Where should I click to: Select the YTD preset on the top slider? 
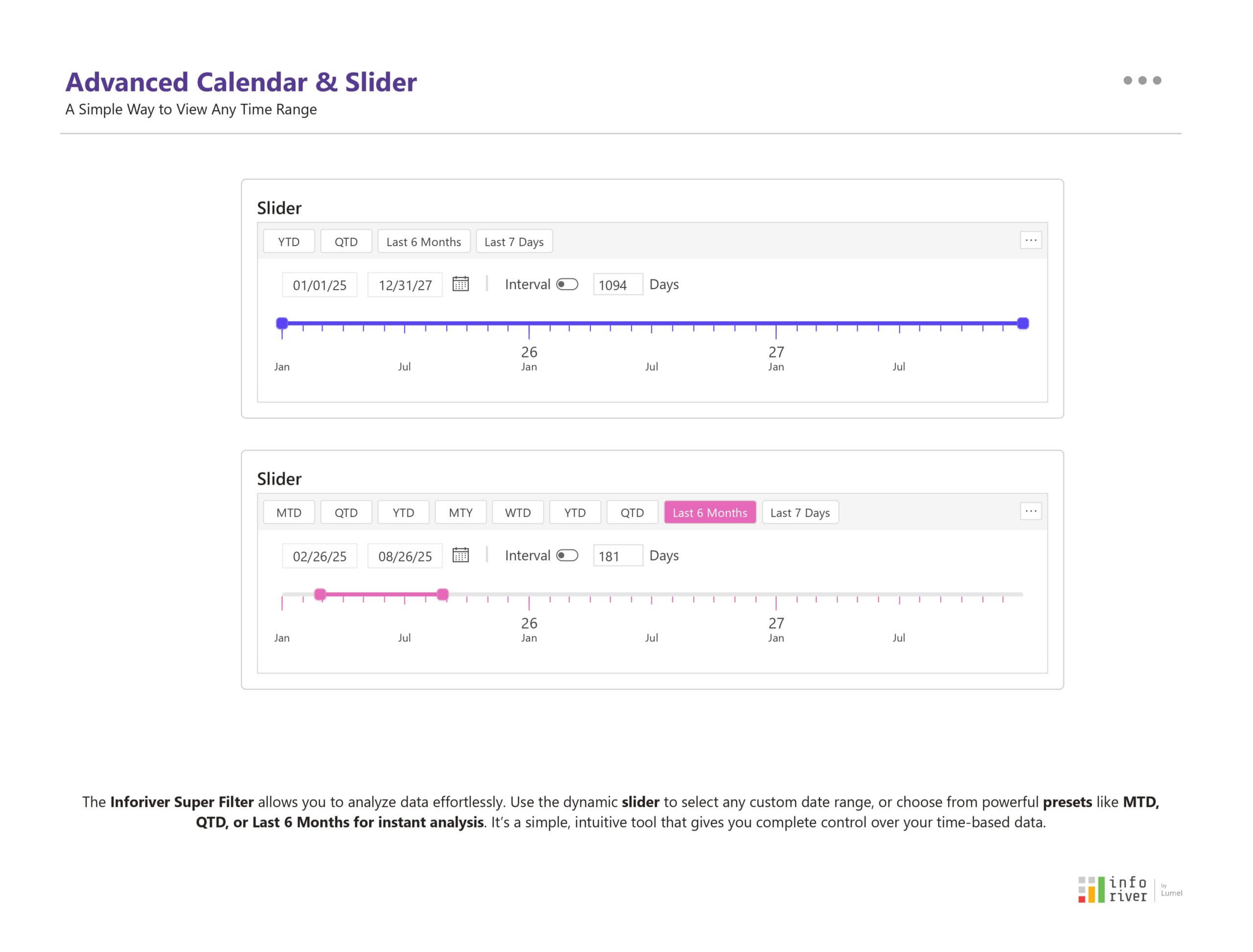[x=288, y=241]
